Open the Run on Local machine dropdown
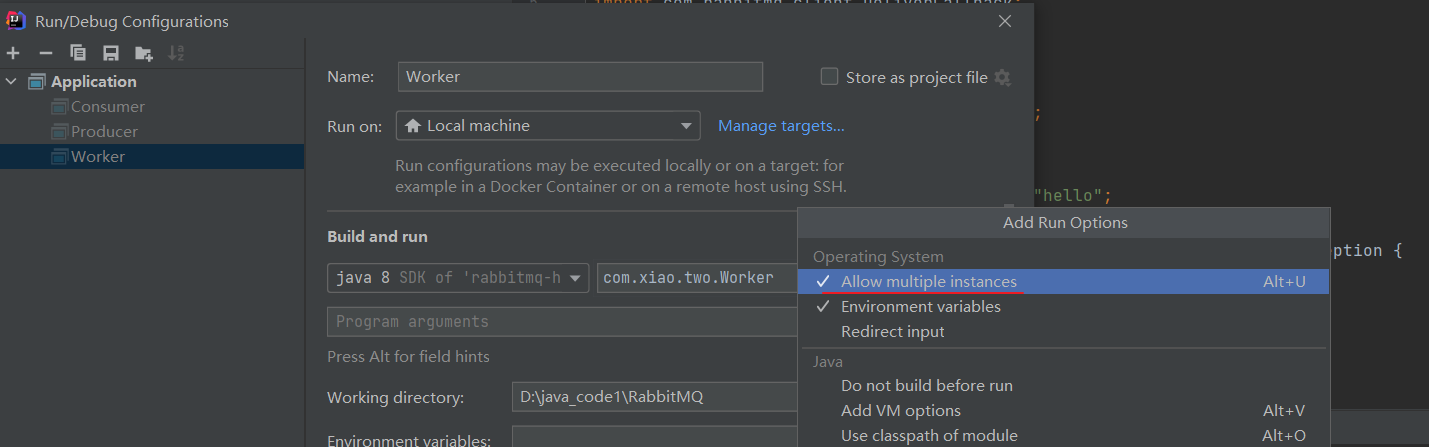Screen dimensions: 1429x447 pos(548,126)
